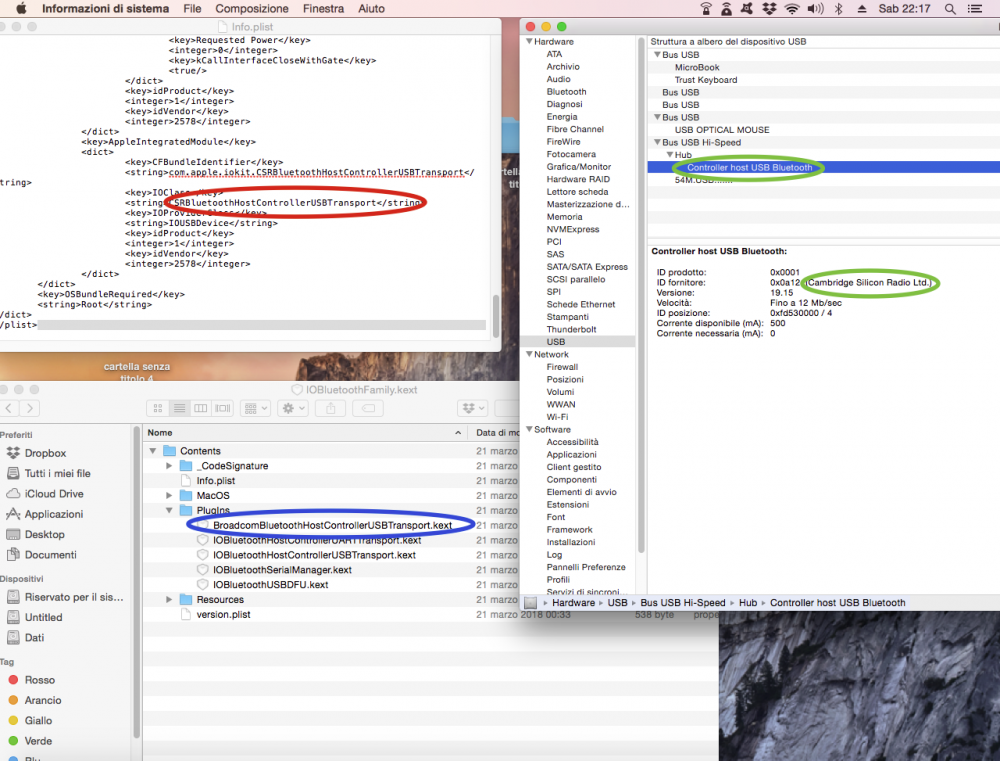
Task: Select IOBluetoothSerialManager.kext file
Action: pos(282,570)
